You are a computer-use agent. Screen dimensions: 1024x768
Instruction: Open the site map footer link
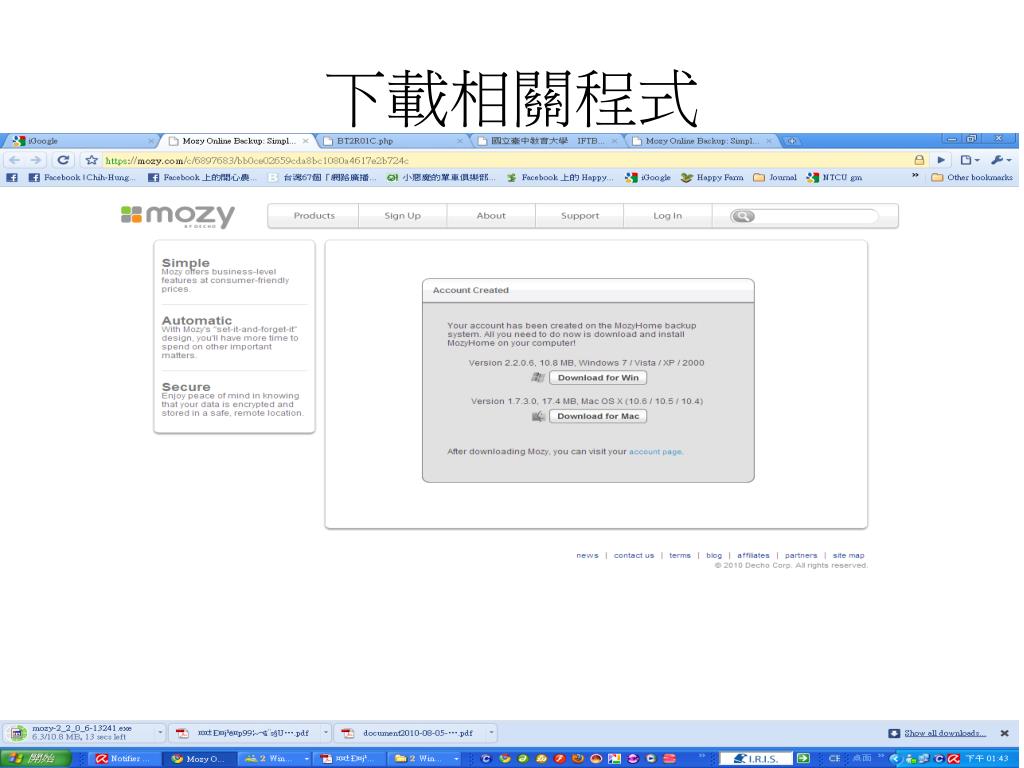coord(848,555)
